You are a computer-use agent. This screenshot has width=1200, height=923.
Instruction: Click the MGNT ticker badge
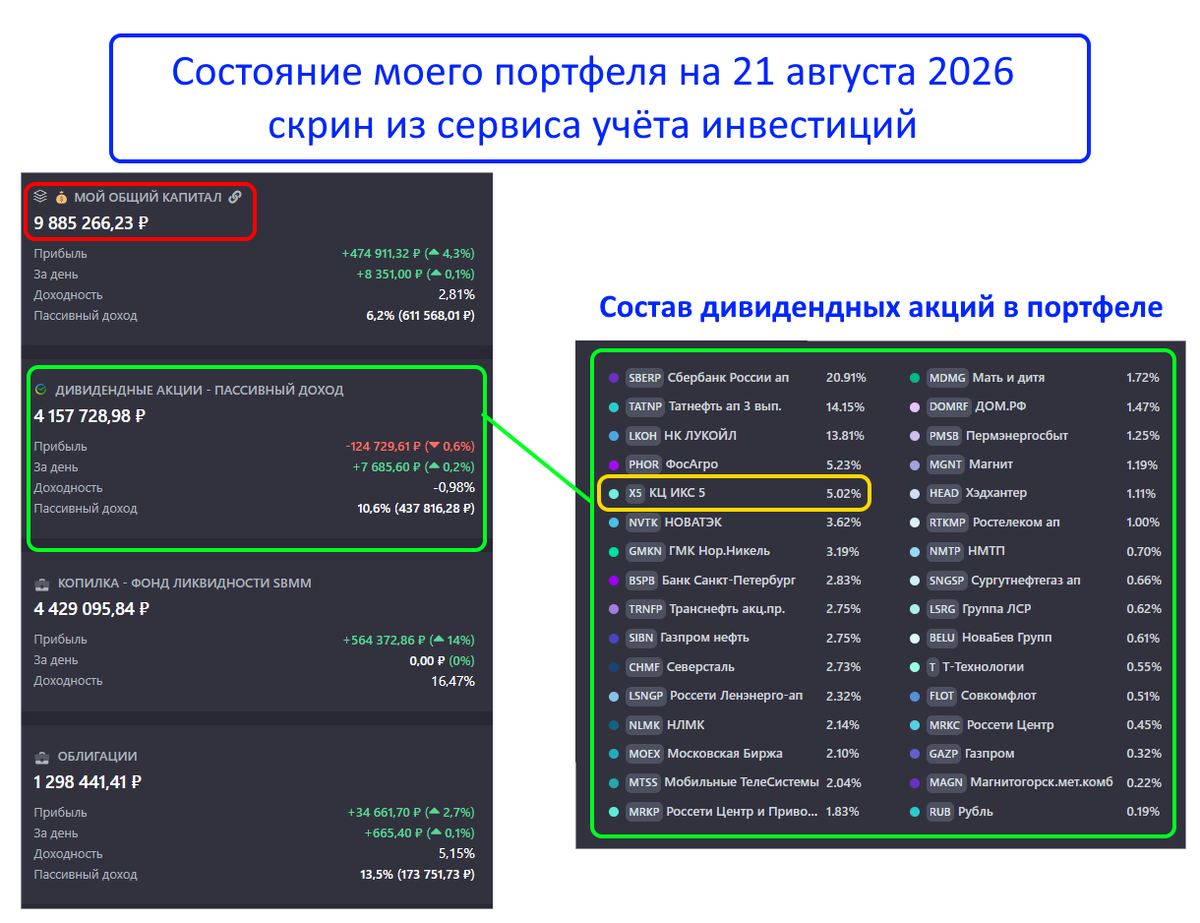946,465
